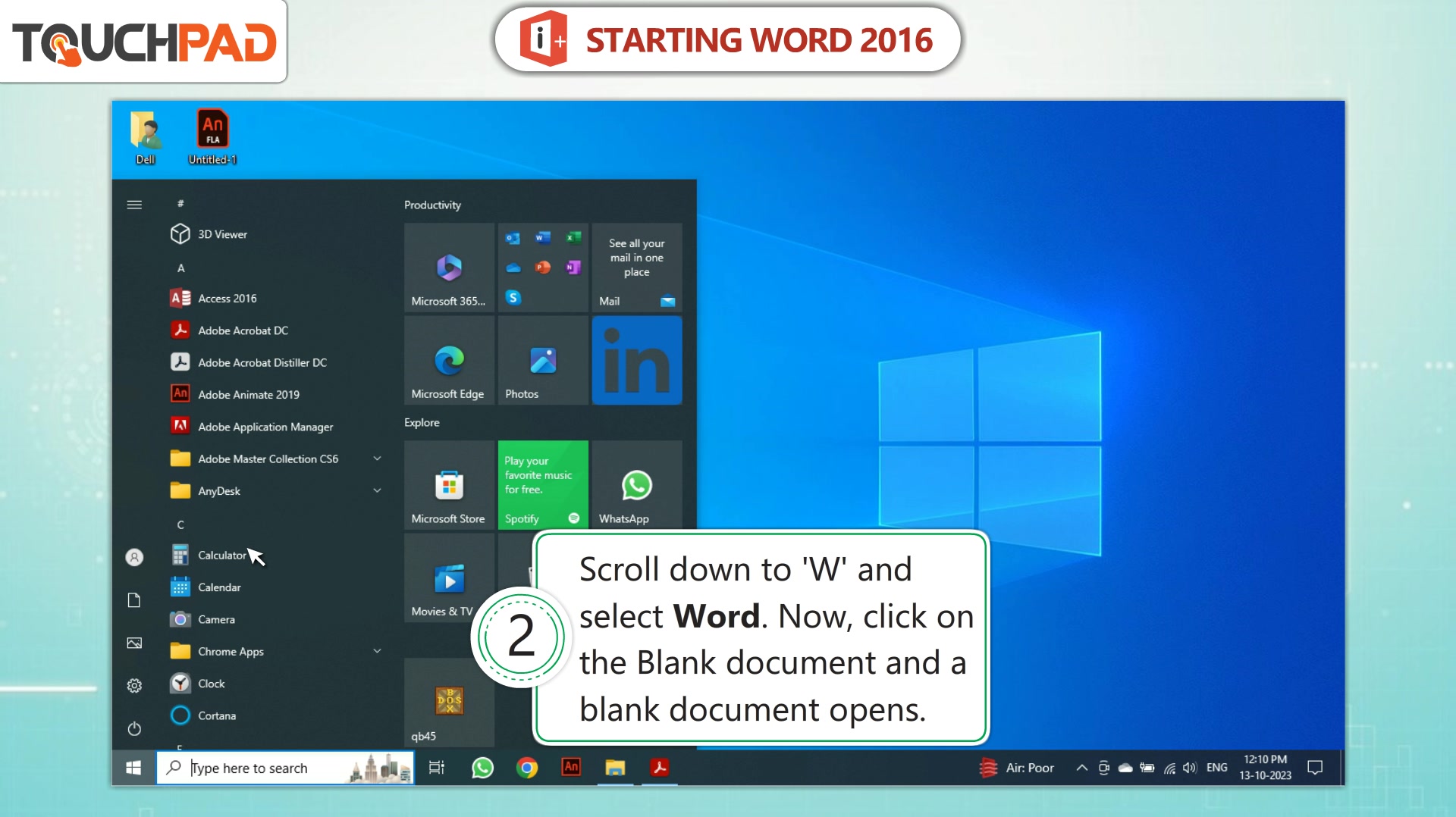The height and width of the screenshot is (817, 1456).
Task: Click the Productivity group heading
Action: point(432,205)
